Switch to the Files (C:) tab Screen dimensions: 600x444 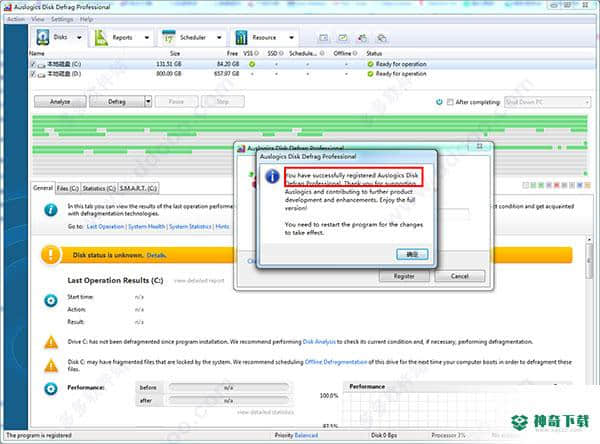(68, 188)
